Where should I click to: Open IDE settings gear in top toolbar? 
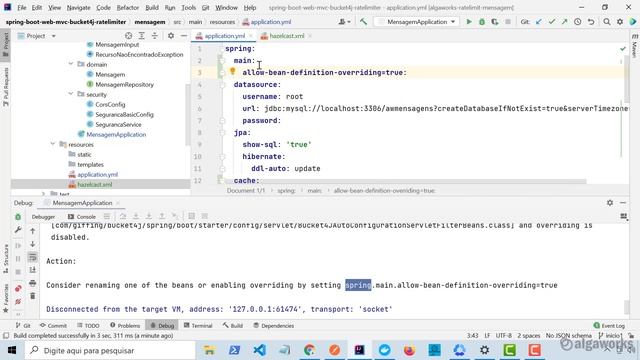620,22
